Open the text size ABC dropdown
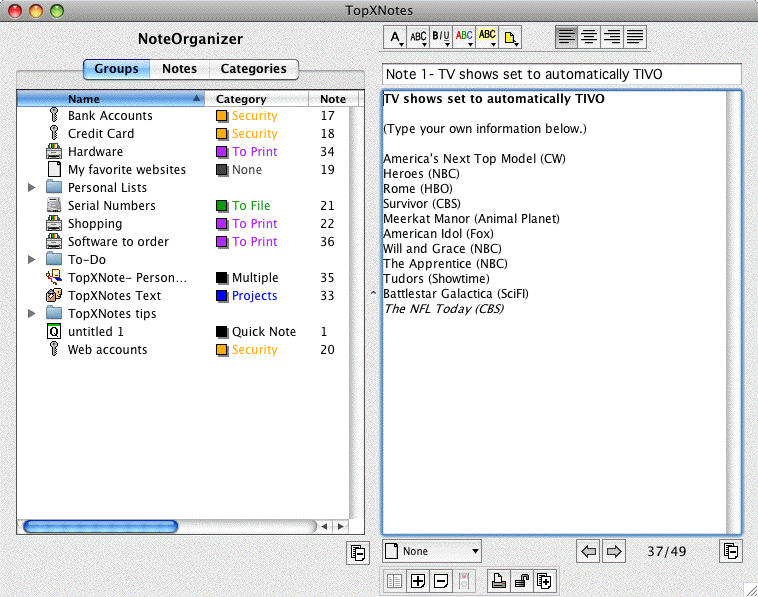The width and height of the screenshot is (758, 597). tap(418, 37)
